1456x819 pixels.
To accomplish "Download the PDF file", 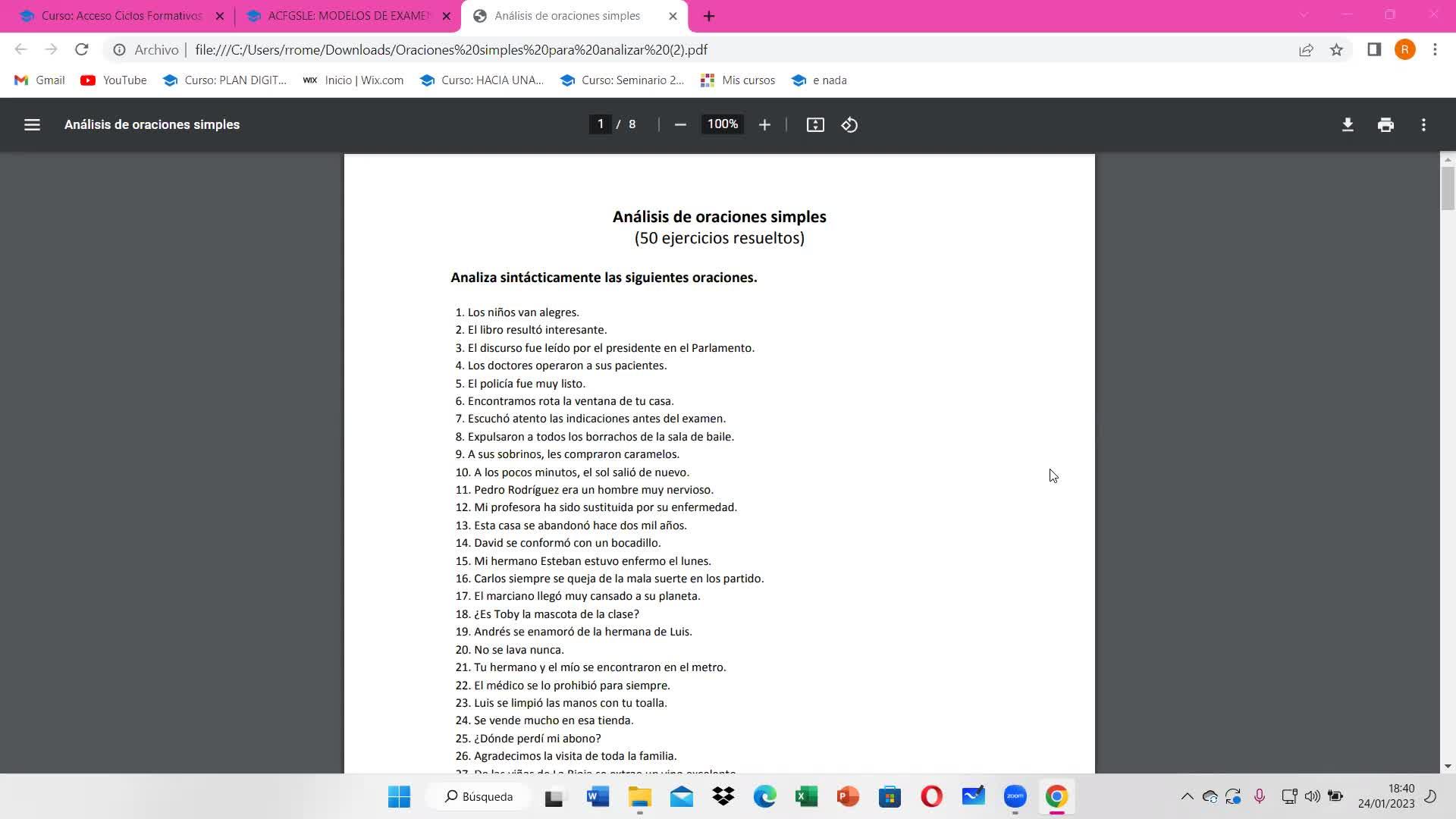I will point(1348,125).
